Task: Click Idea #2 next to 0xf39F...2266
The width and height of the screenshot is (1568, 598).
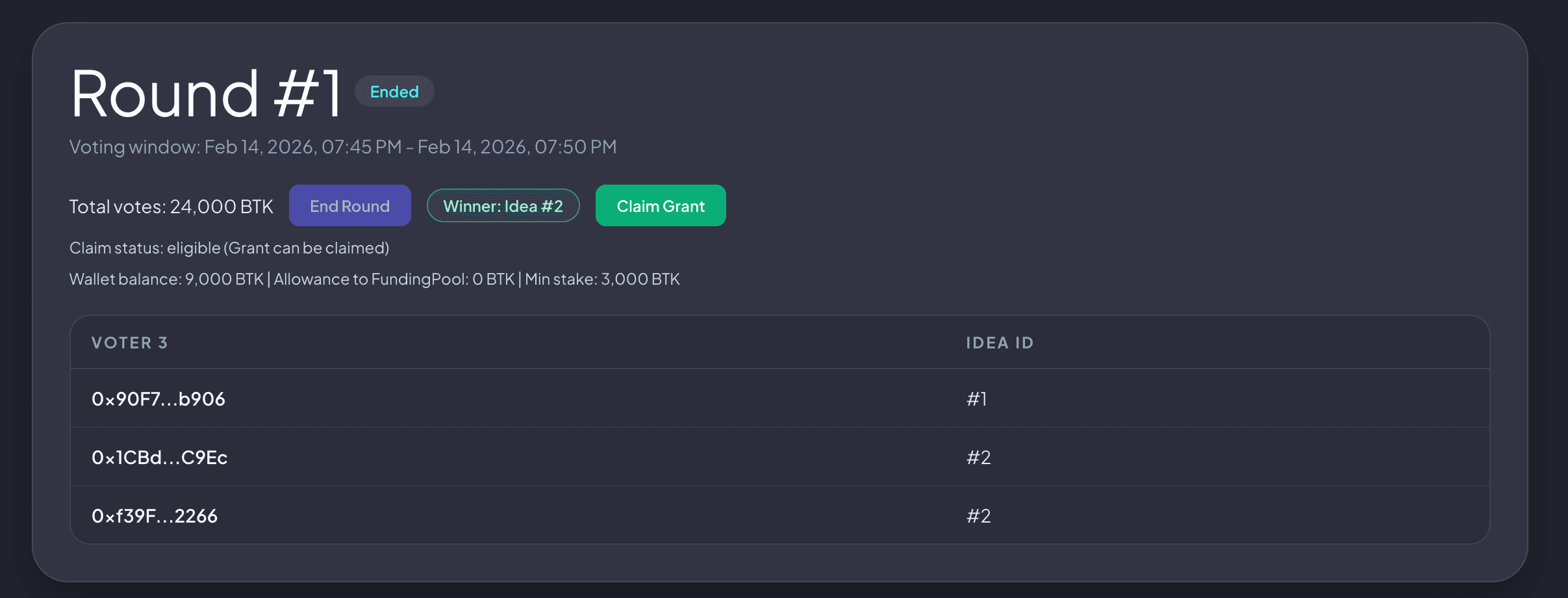Action: tap(978, 515)
